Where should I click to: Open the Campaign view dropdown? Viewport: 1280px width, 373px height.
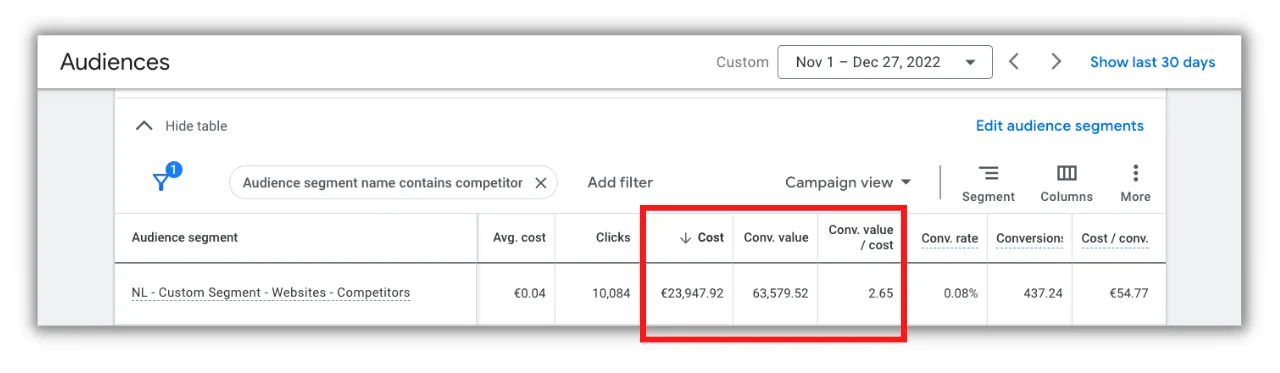pos(848,182)
